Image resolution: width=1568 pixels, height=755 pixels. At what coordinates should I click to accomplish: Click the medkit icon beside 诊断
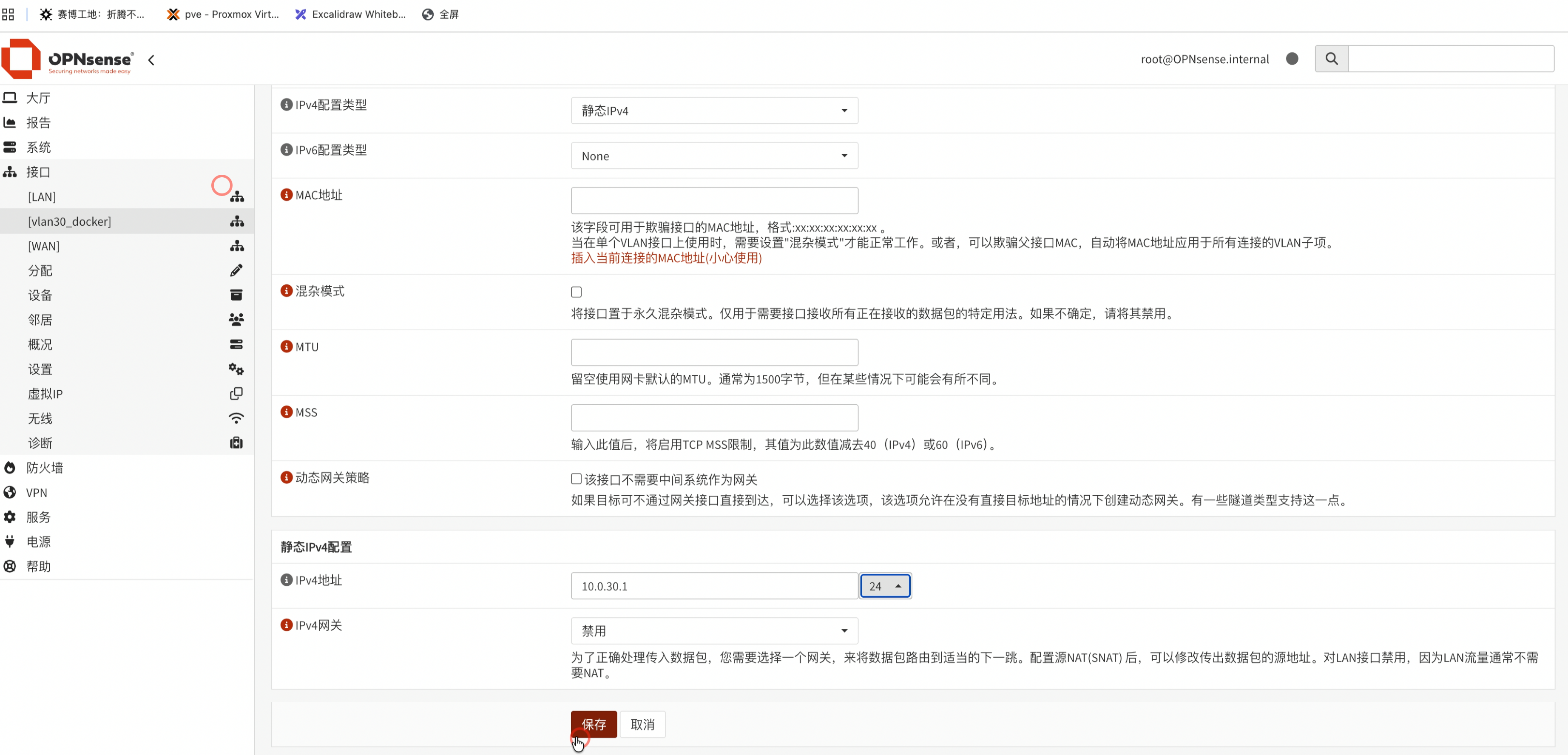pos(236,443)
